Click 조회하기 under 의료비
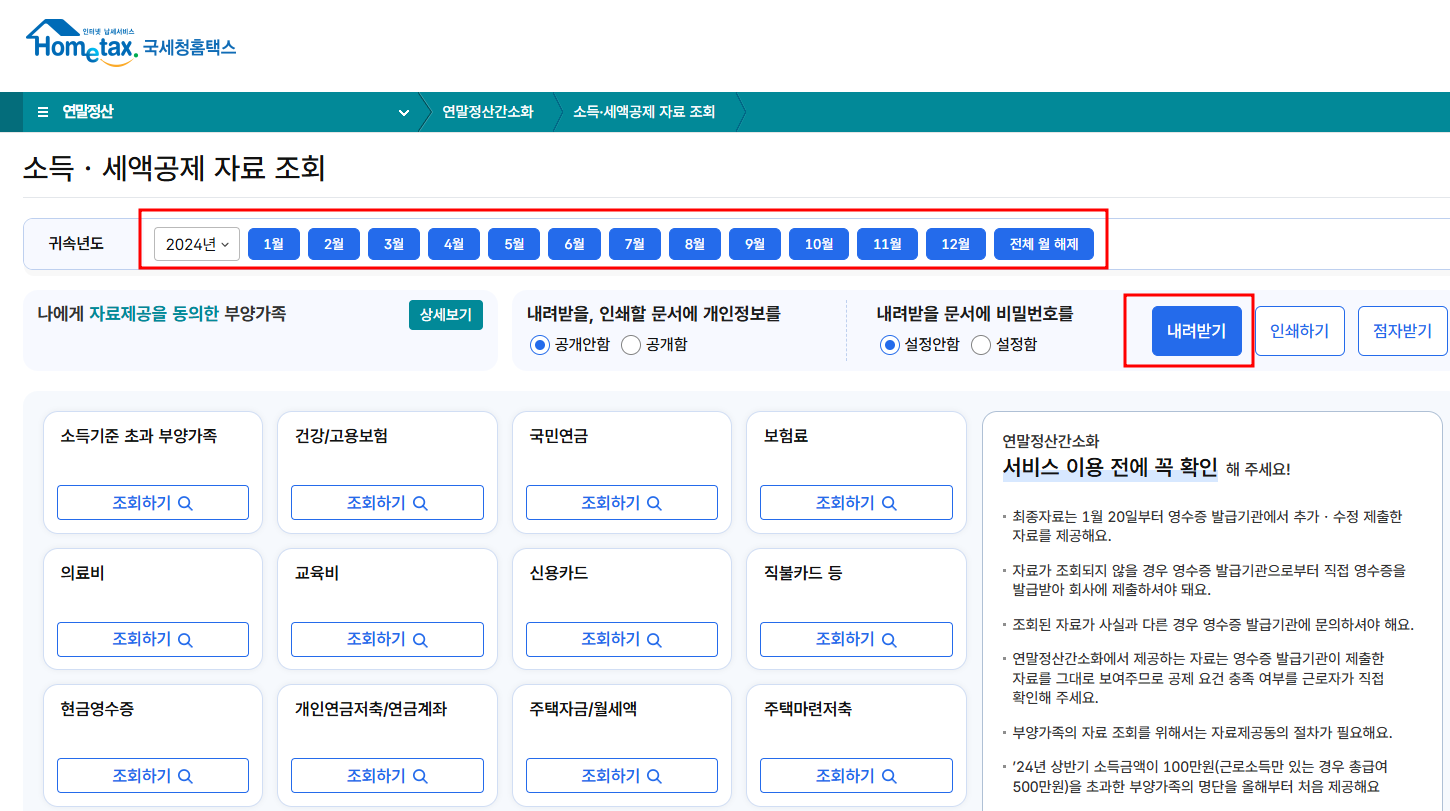The width and height of the screenshot is (1450, 811). tap(153, 639)
